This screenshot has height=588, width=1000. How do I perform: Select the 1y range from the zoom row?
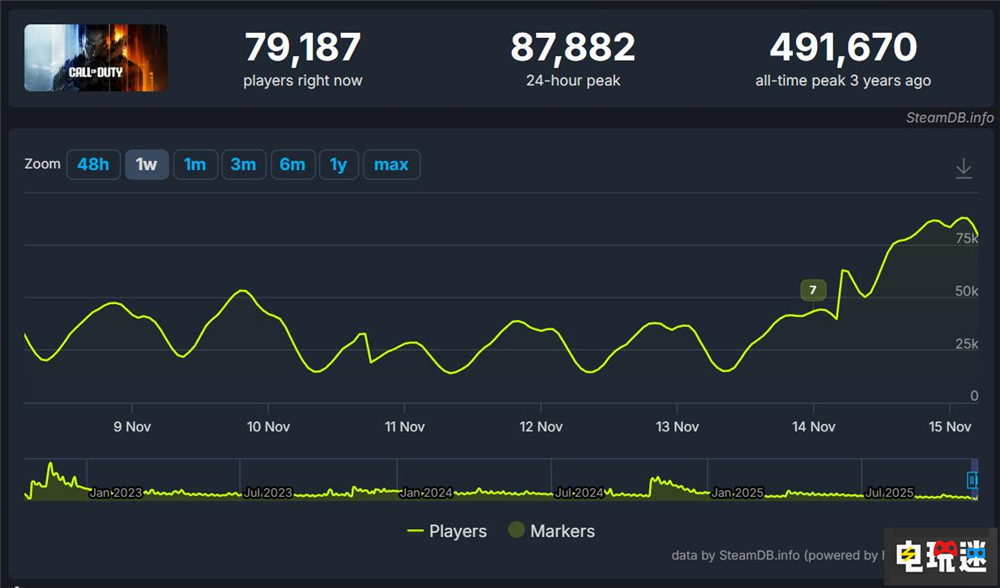(339, 164)
